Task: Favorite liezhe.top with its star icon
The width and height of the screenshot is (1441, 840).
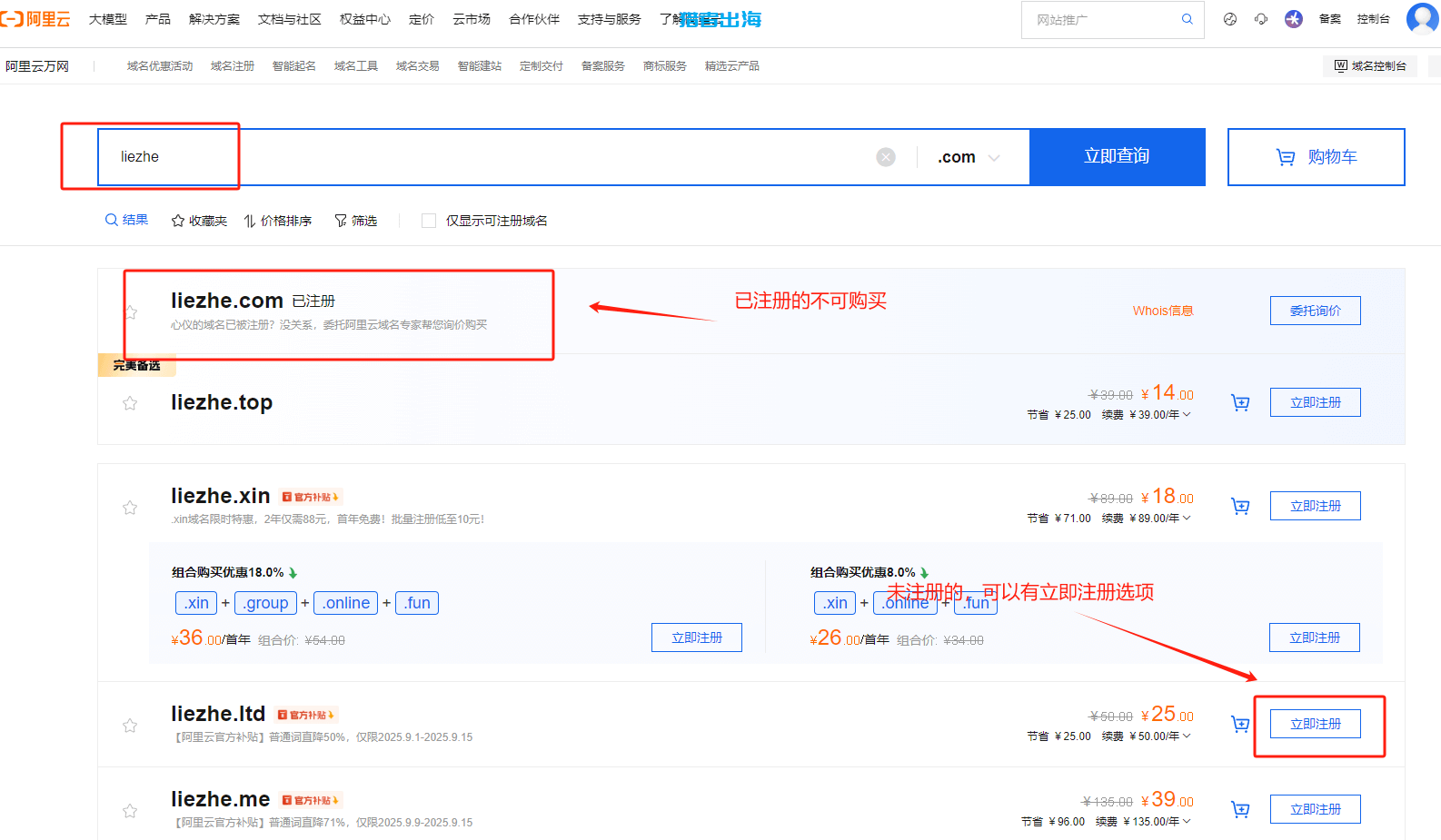Action: pos(130,403)
